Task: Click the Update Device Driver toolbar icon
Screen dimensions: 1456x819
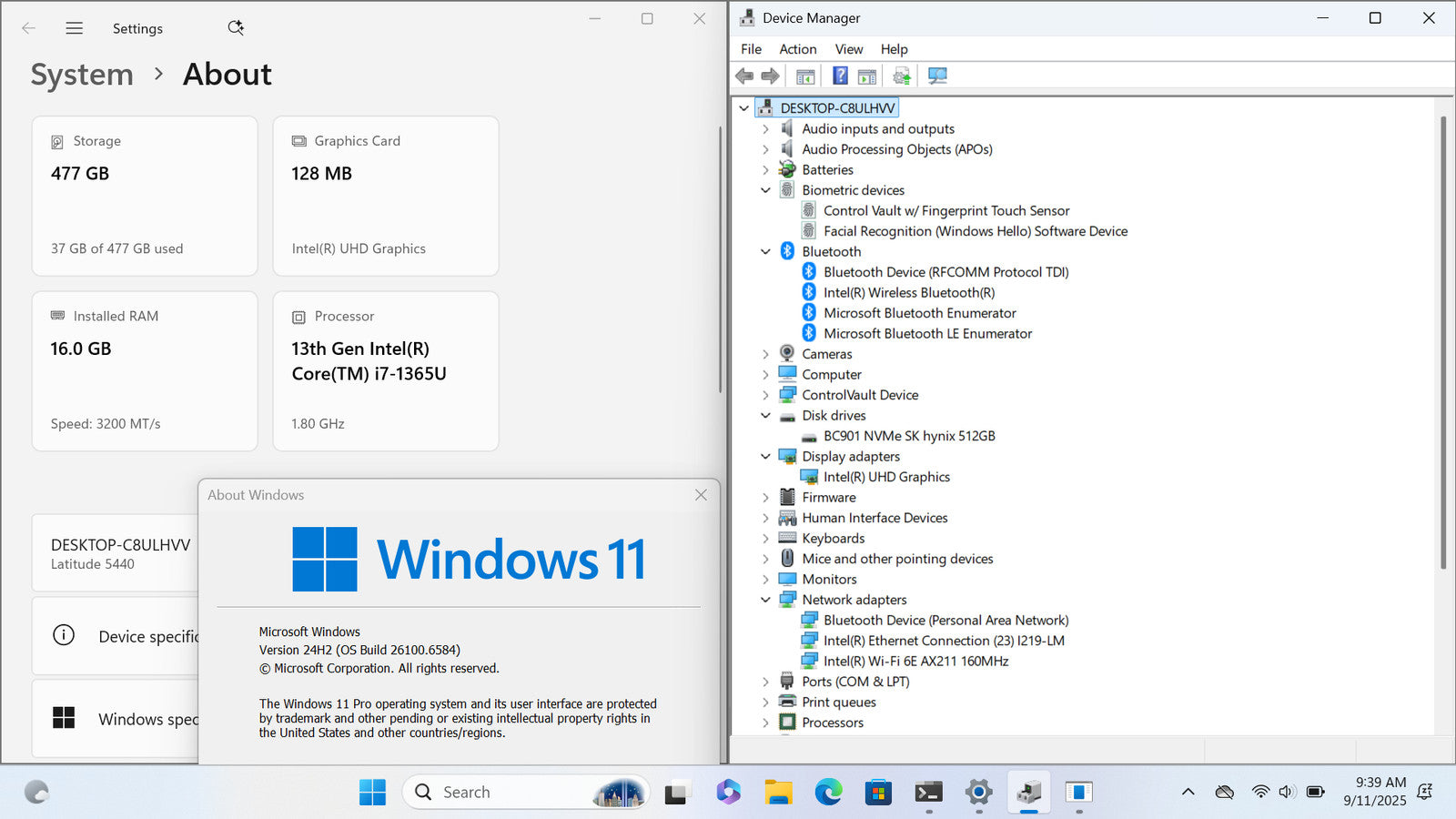Action: click(902, 76)
